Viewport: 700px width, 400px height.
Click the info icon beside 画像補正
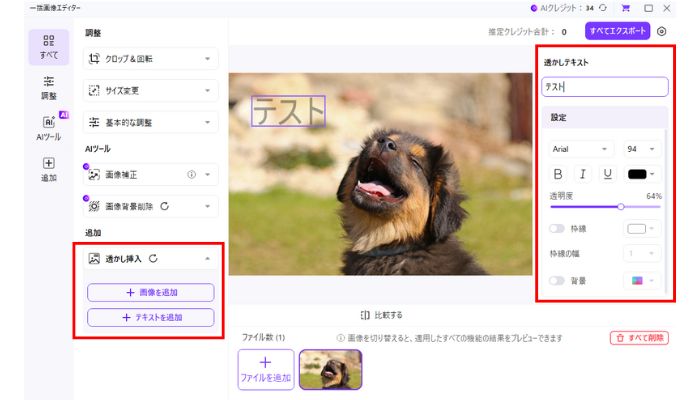[x=191, y=174]
